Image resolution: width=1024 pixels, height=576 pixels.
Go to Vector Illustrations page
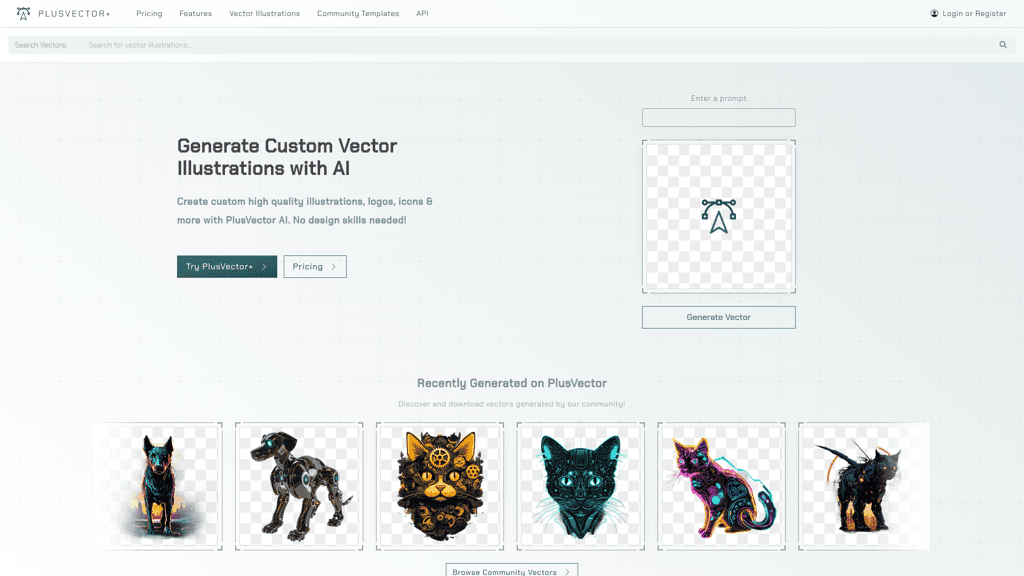[x=264, y=13]
